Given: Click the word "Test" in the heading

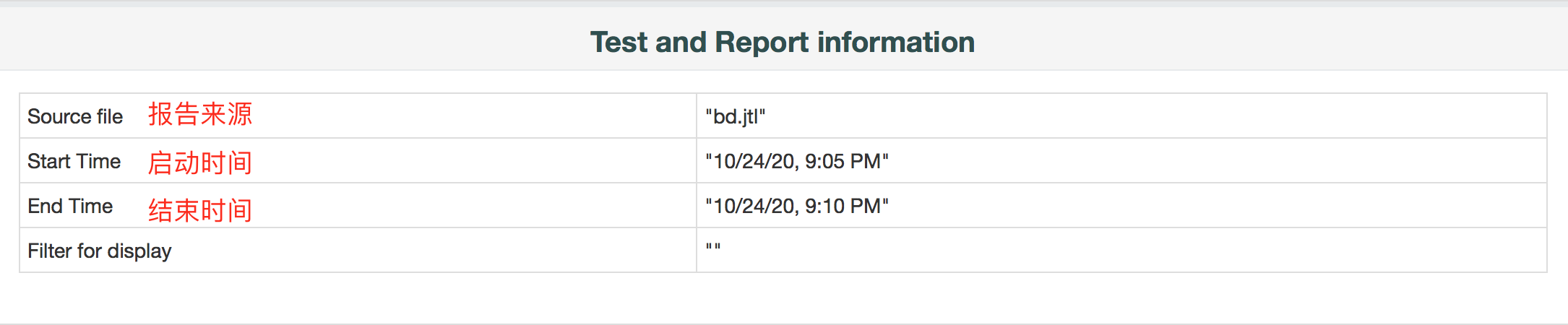Looking at the screenshot, I should tap(619, 42).
